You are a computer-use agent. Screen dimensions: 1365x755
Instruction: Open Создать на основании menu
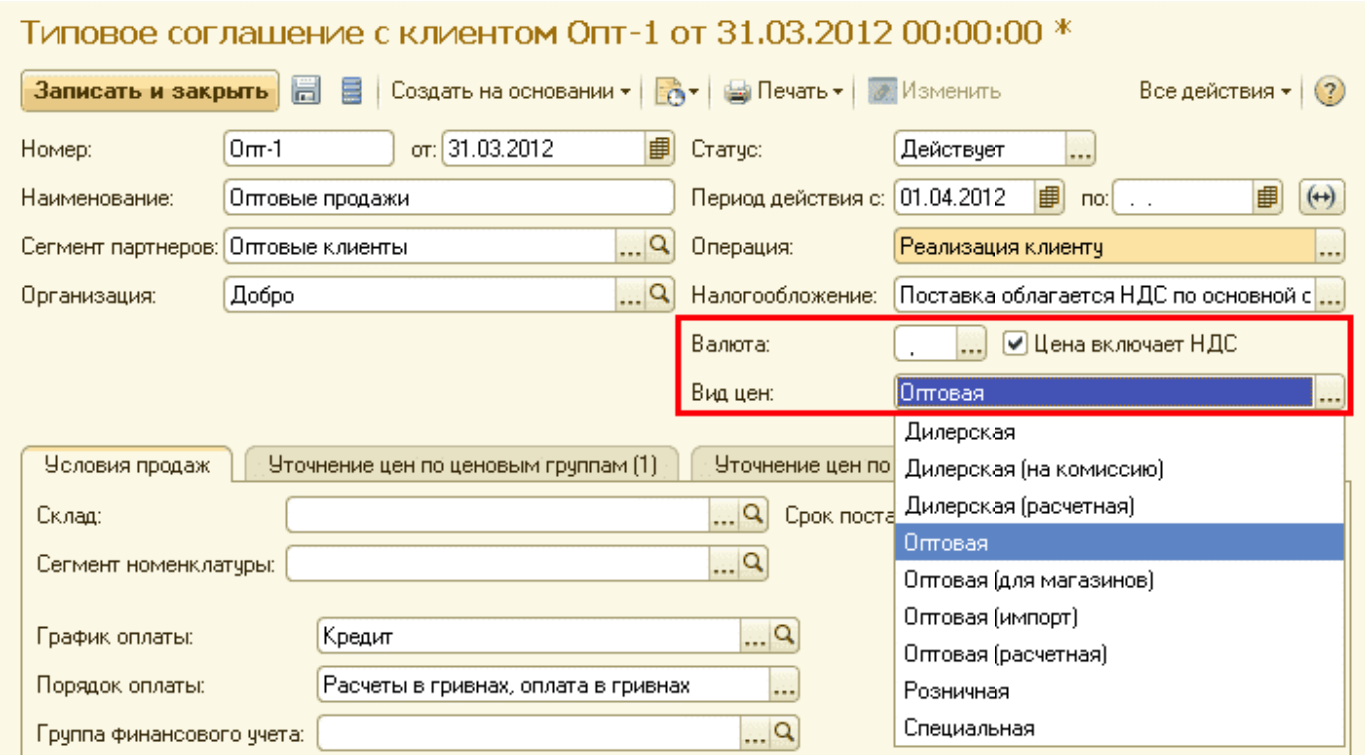tap(510, 92)
